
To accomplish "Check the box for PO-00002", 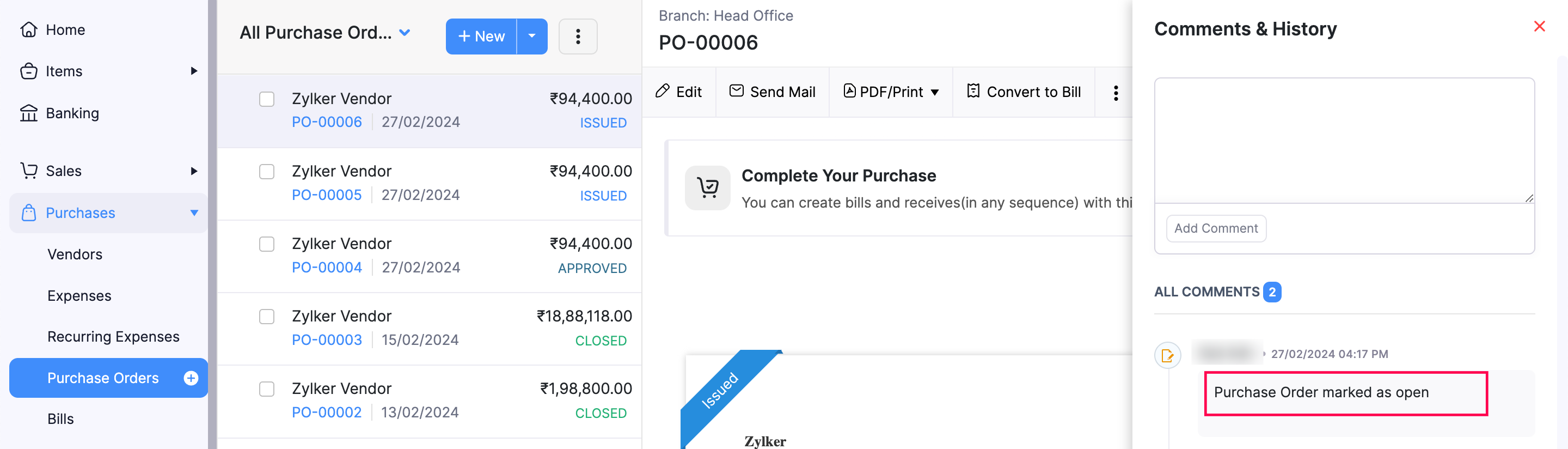I will coord(267,389).
